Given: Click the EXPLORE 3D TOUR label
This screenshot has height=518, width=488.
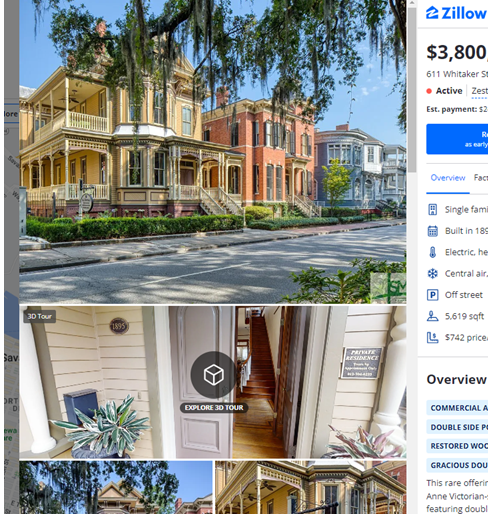Looking at the screenshot, I should (214, 408).
